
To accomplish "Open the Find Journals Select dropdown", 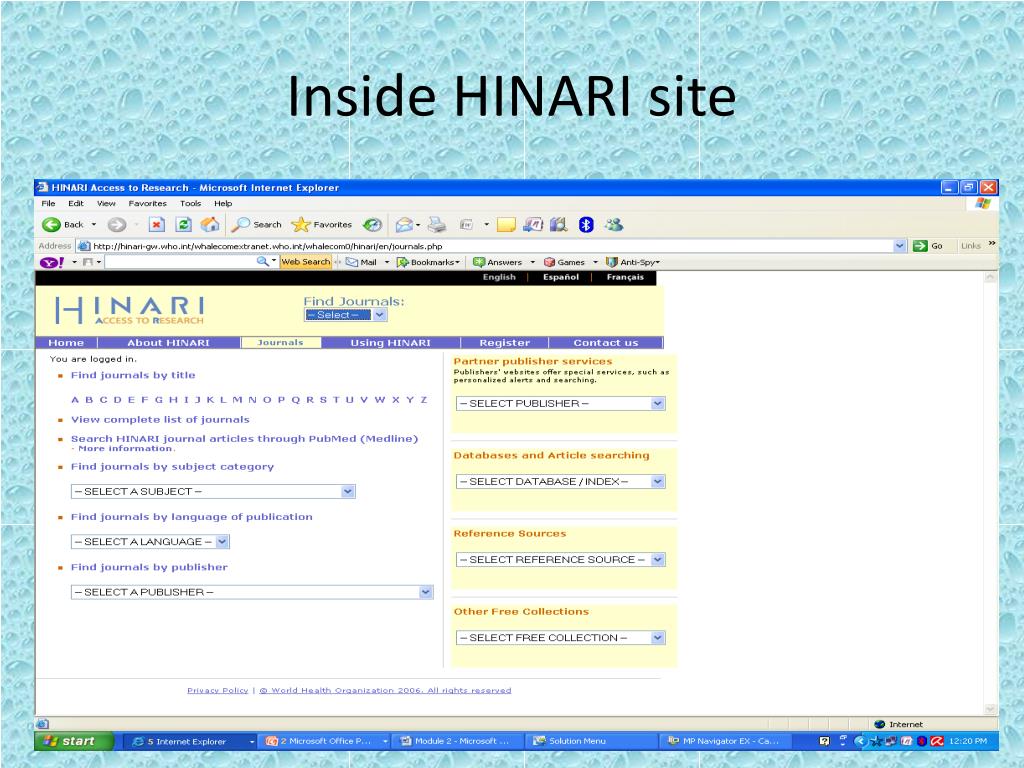I will [345, 315].
